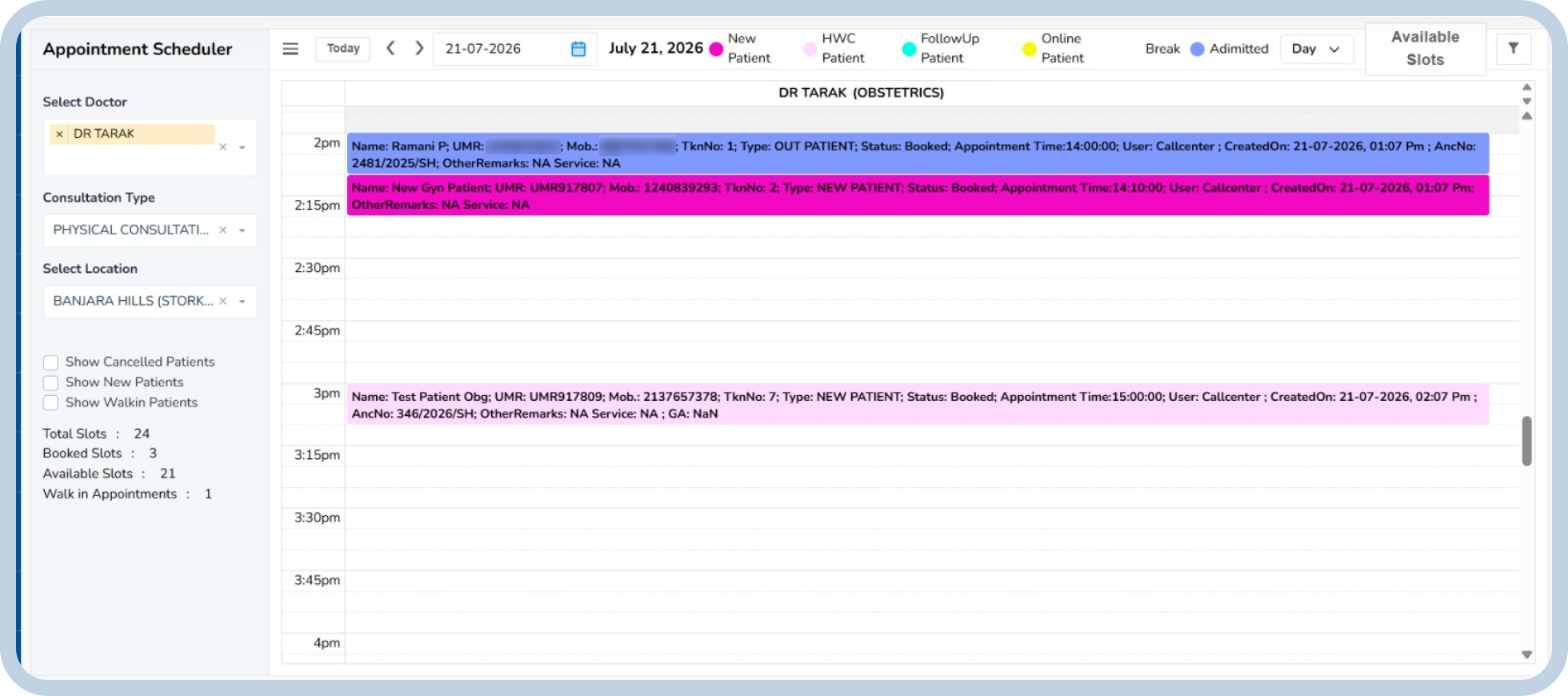Click the 2:45pm time slot label
The image size is (1568, 696).
[x=317, y=330]
